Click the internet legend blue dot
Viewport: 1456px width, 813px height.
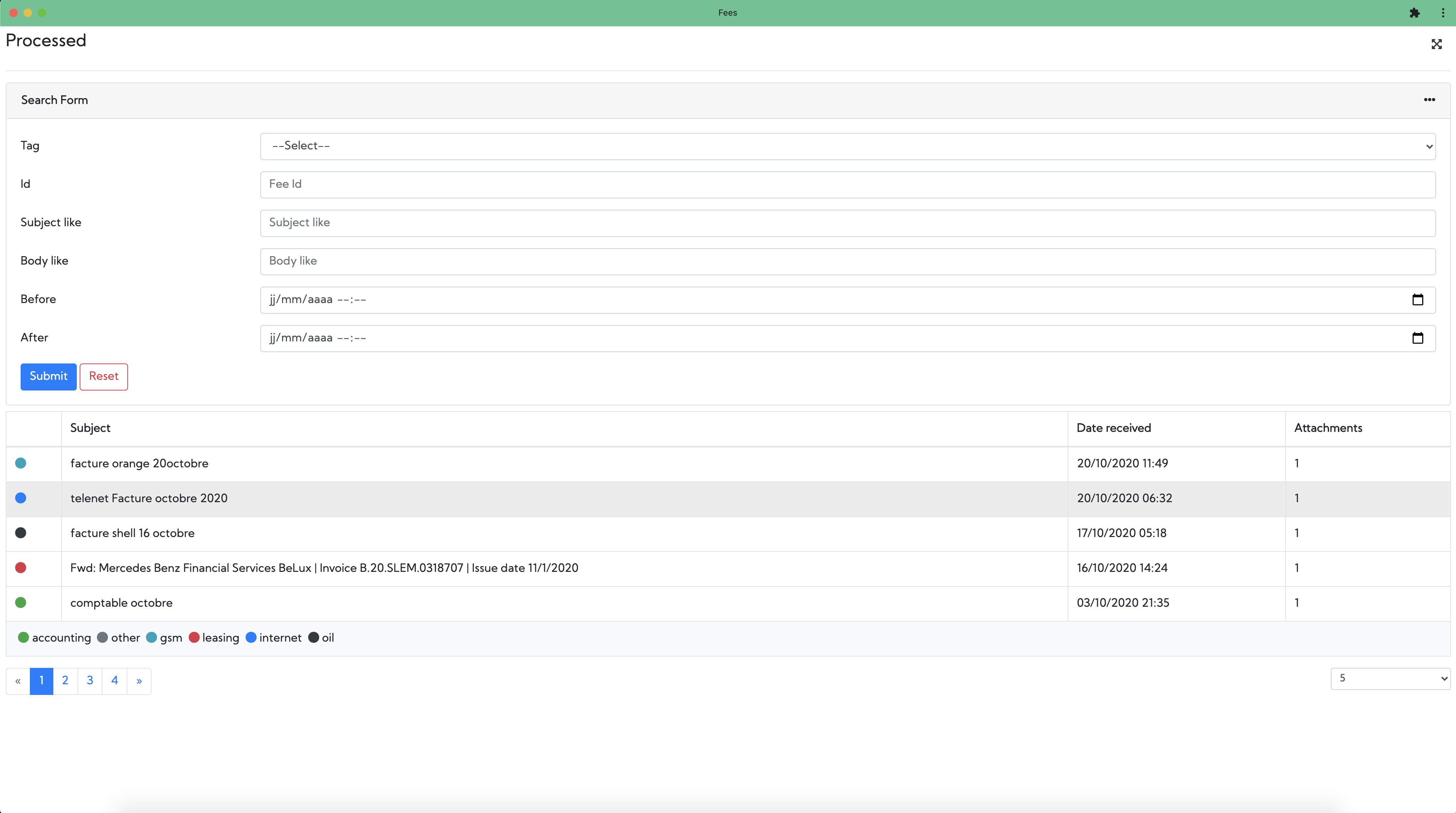click(251, 638)
